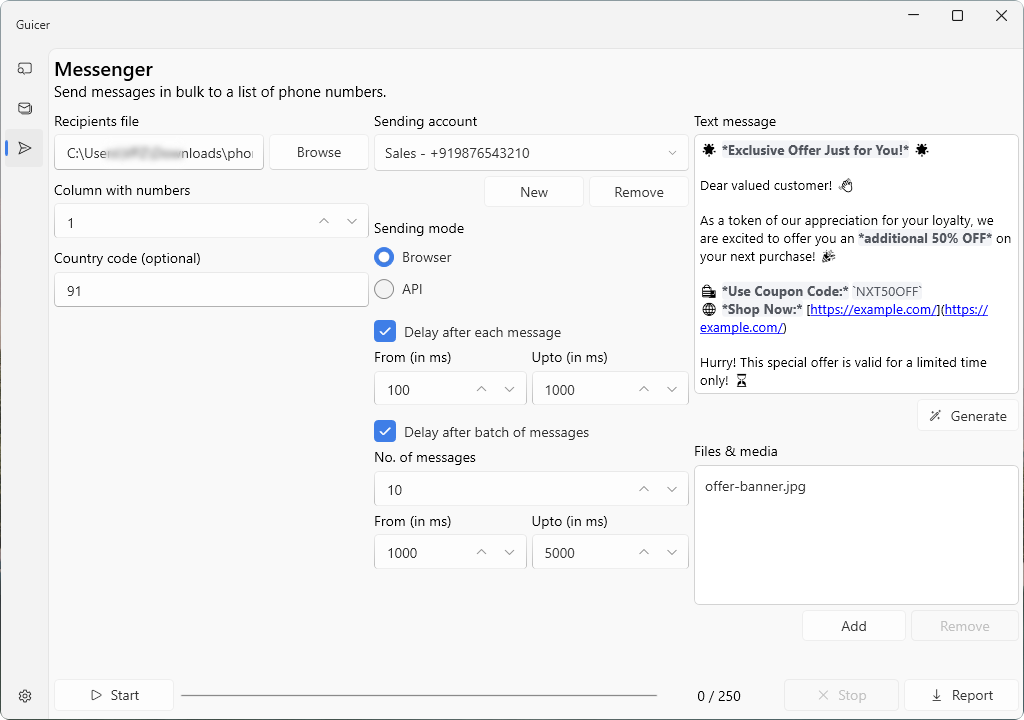Viewport: 1024px width, 720px height.
Task: Increase the Column with numbers value
Action: click(x=324, y=222)
